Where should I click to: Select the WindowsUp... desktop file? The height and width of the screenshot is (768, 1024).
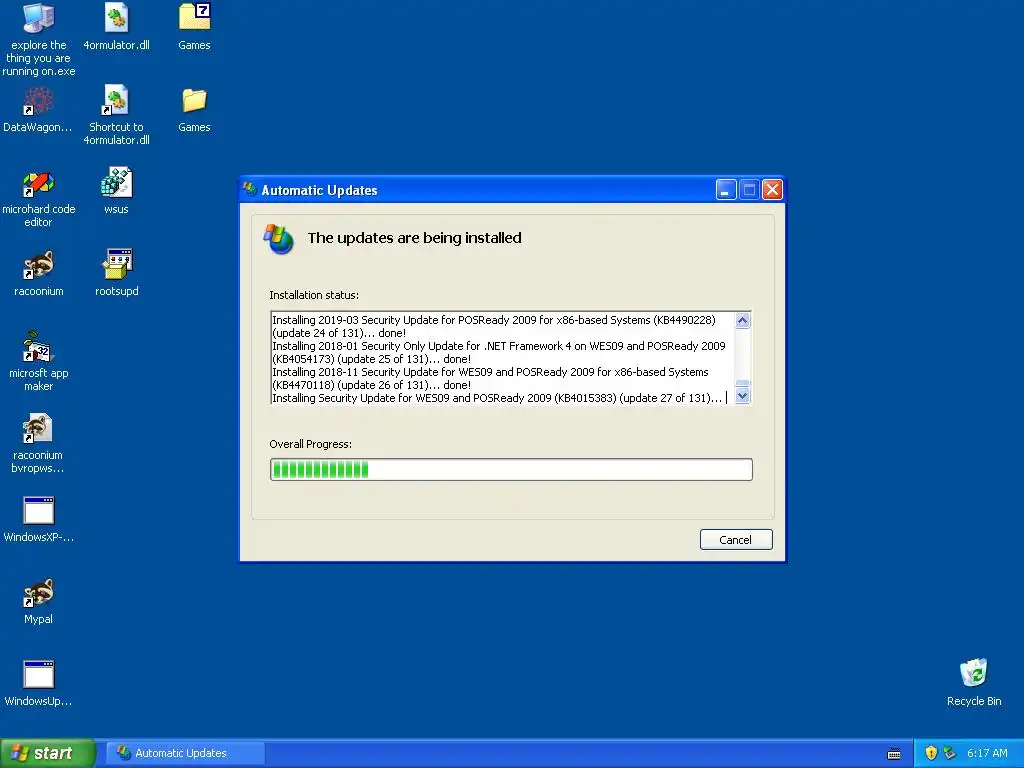(39, 684)
